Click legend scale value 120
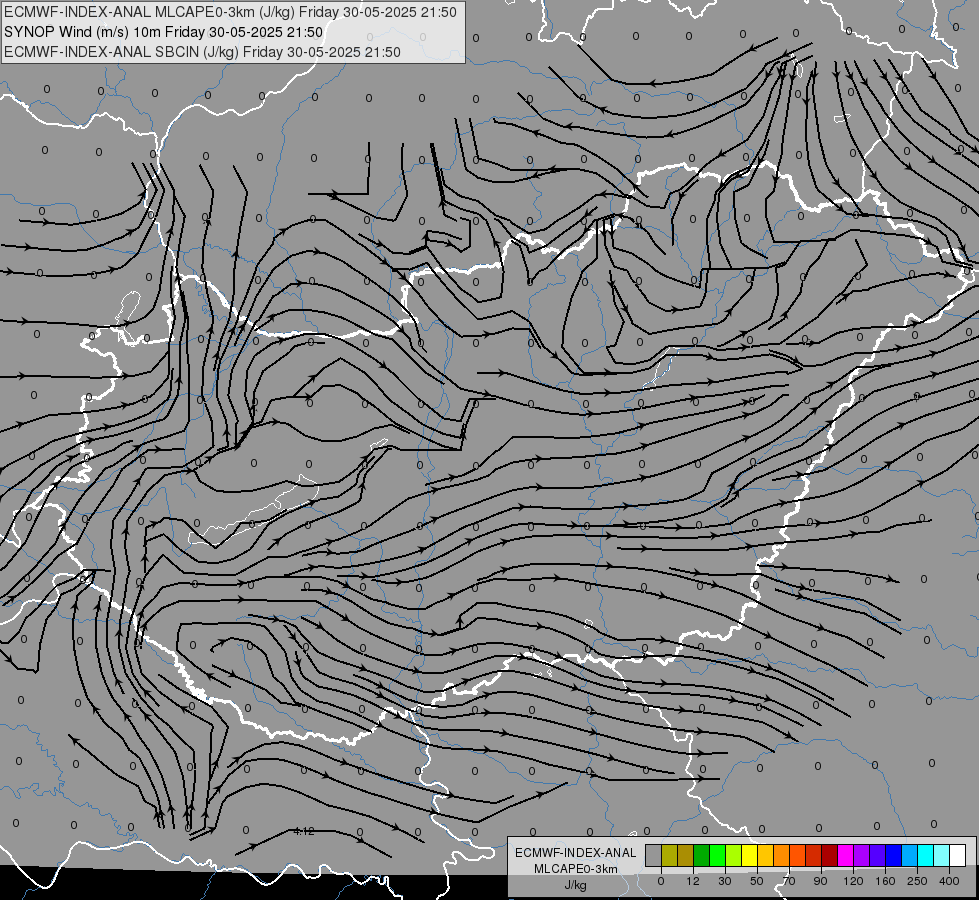This screenshot has height=900, width=979. coord(853,881)
